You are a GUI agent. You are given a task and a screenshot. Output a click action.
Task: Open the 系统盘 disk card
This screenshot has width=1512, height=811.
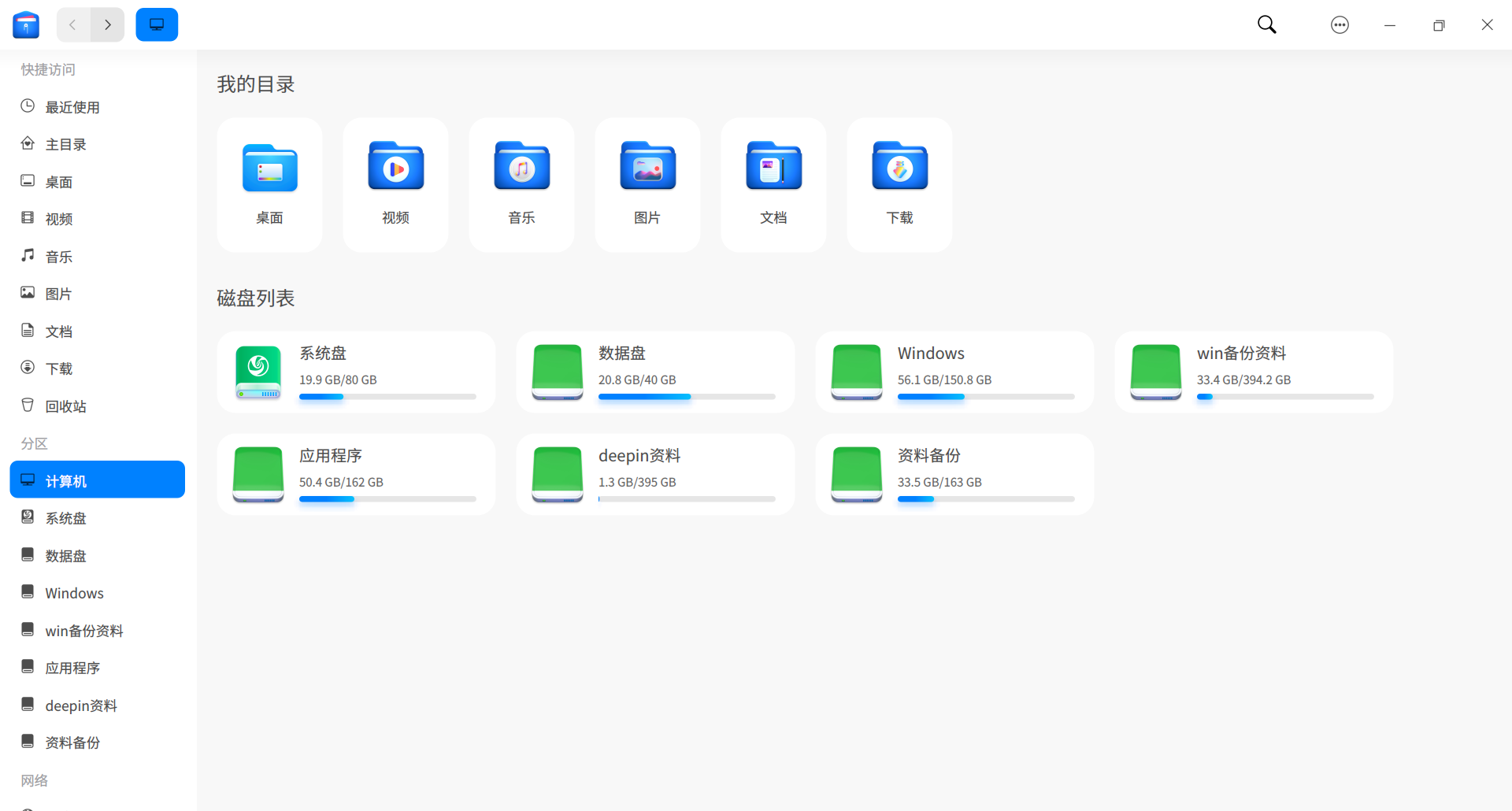(356, 372)
